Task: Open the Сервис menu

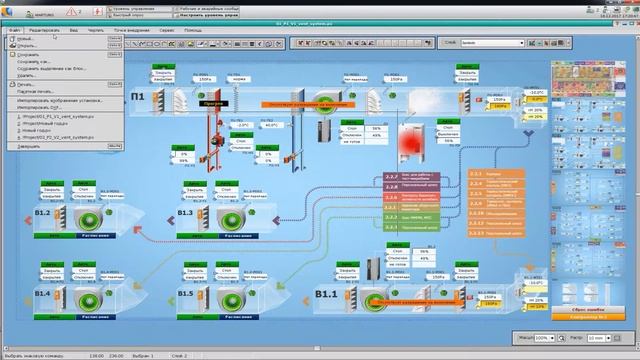Action: point(167,30)
